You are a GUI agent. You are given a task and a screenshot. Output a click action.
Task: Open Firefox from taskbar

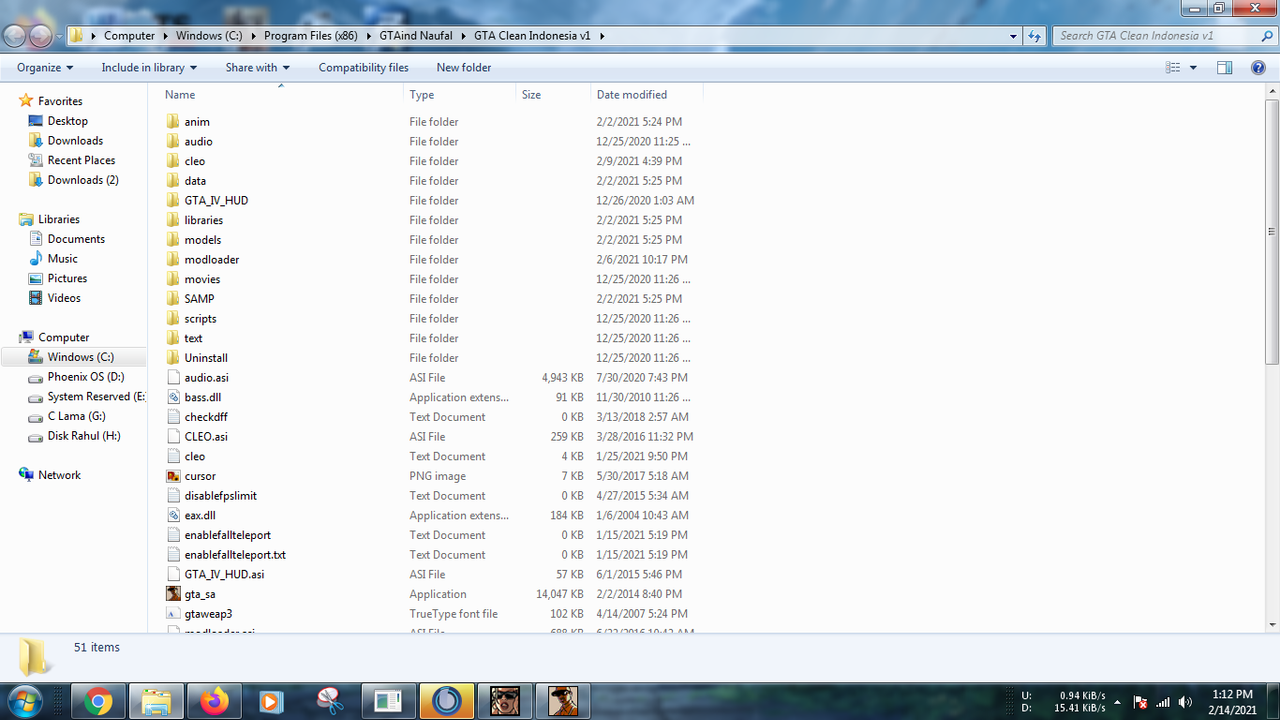[x=214, y=701]
